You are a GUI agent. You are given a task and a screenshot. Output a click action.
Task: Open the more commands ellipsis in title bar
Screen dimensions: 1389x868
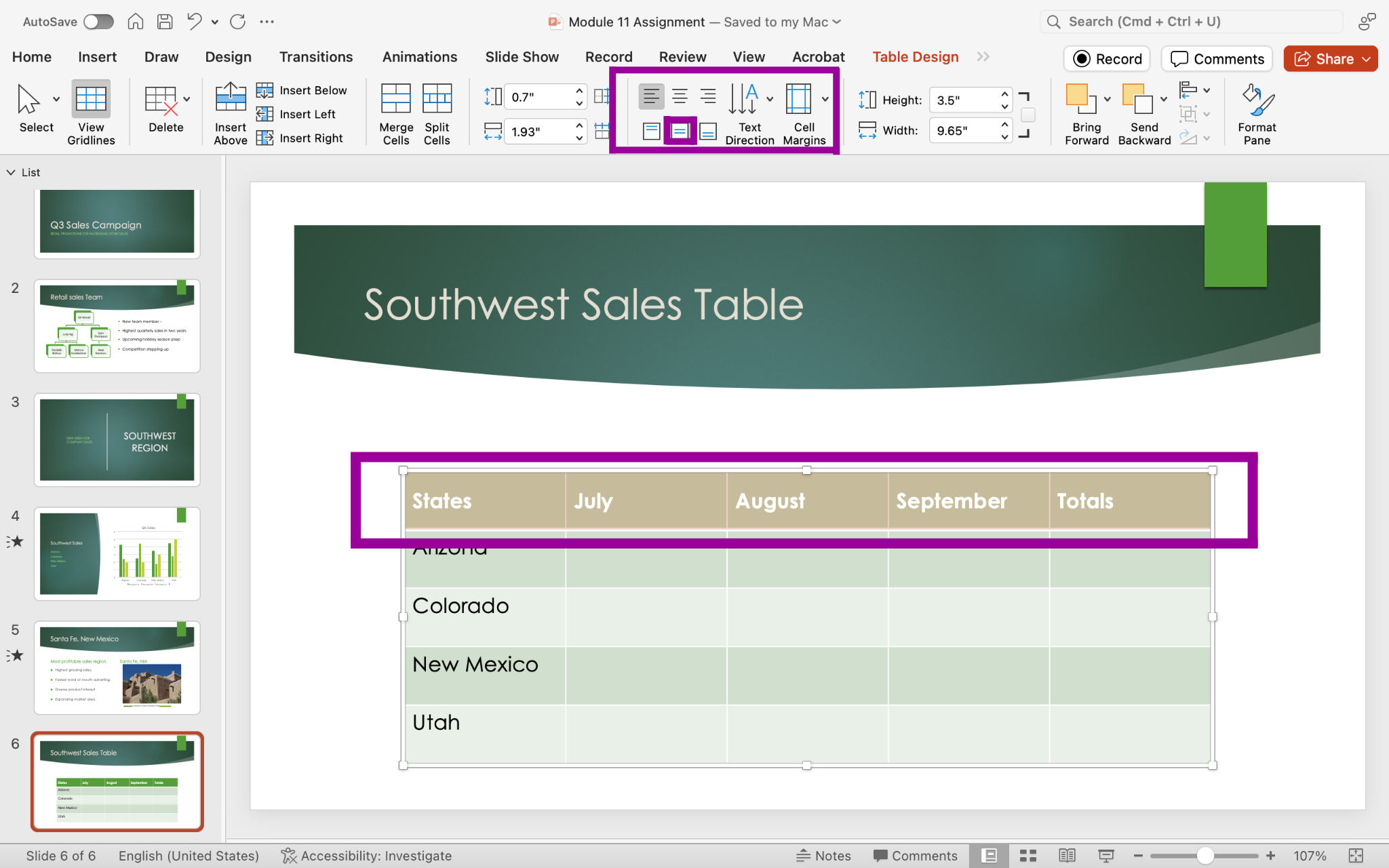pyautogui.click(x=267, y=22)
